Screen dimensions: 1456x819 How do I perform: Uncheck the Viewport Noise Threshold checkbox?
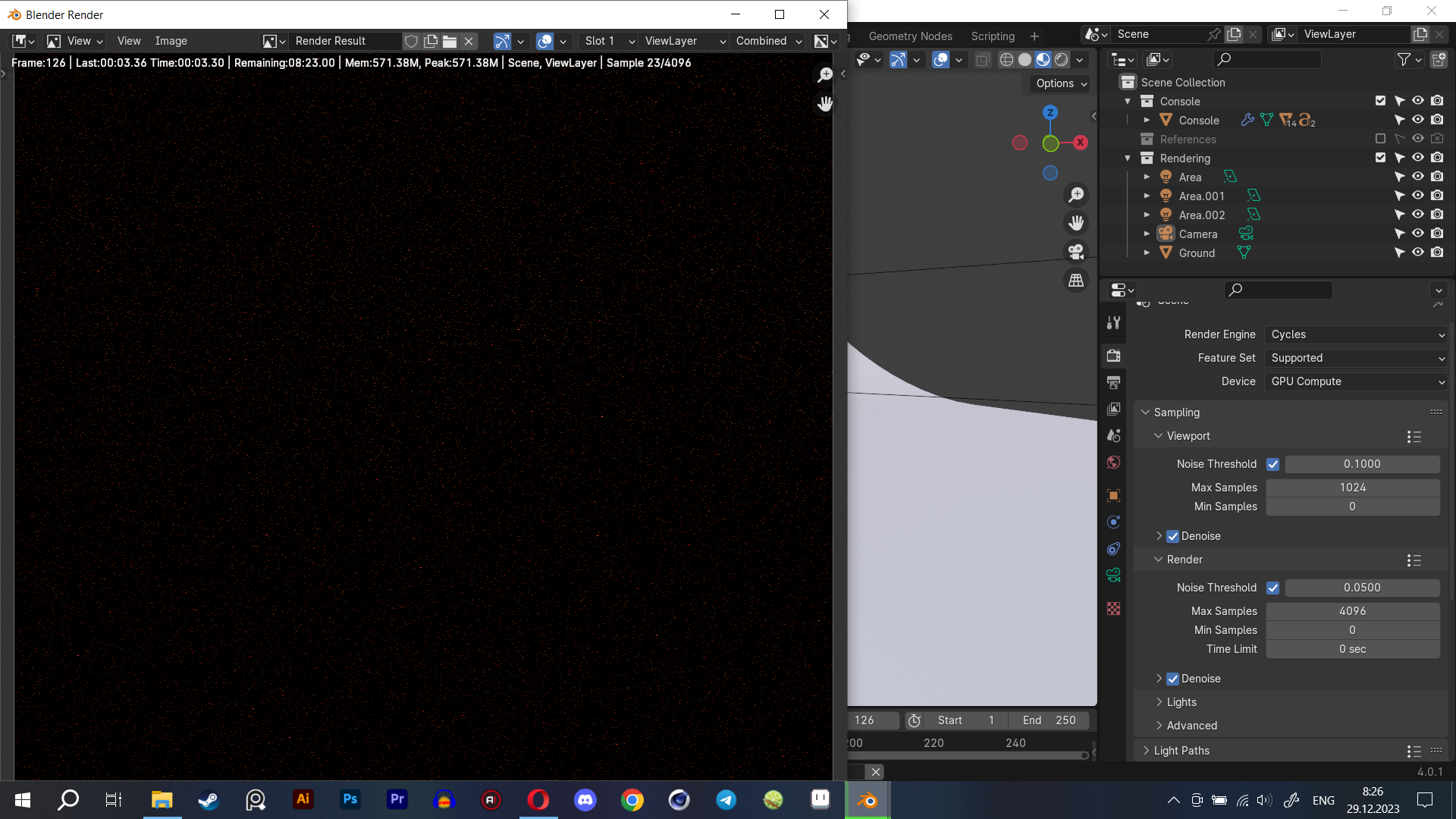click(1272, 464)
